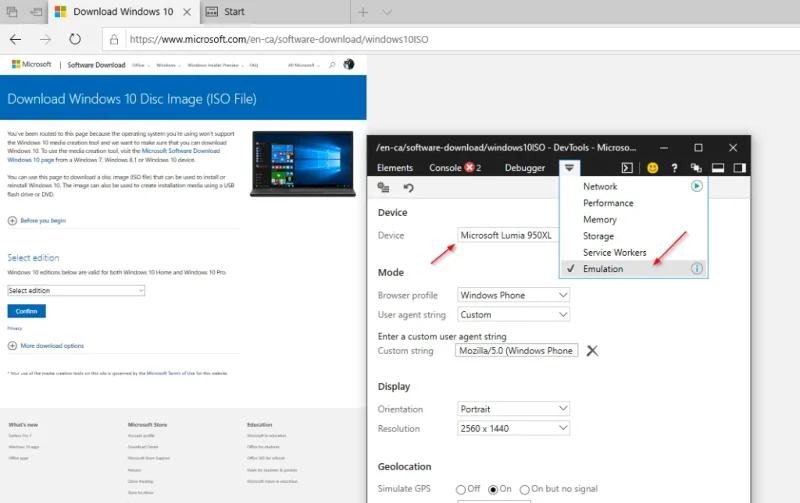800x503 pixels.
Task: Search the Microsoft site with magnifier icon
Action: [x=332, y=65]
